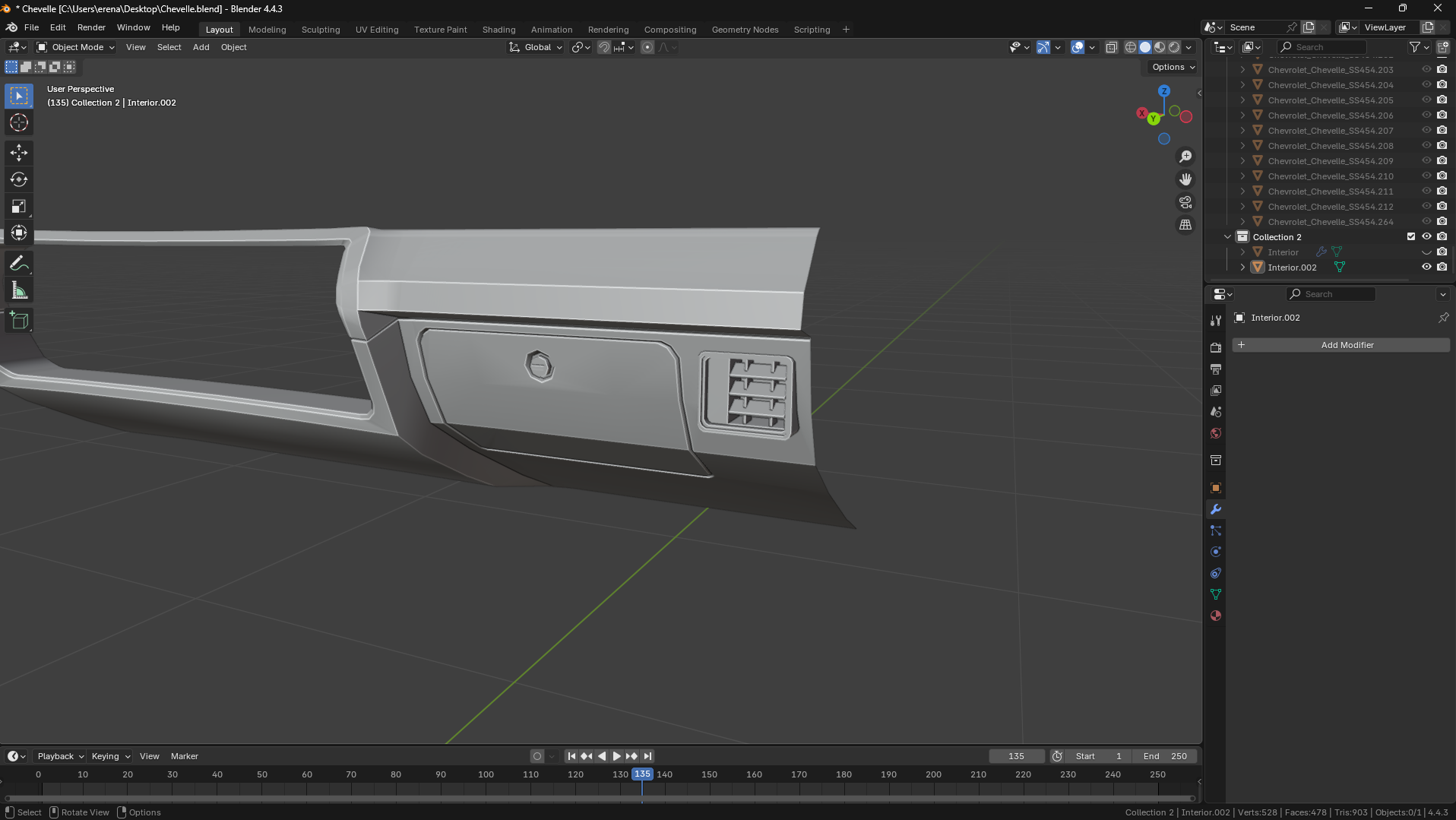Toggle viewport overlays display
Image resolution: width=1456 pixels, height=820 pixels.
(x=1078, y=47)
